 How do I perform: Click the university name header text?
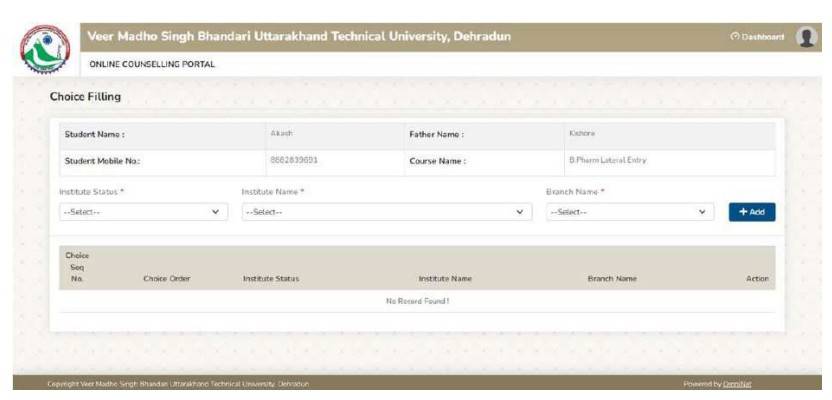(299, 37)
